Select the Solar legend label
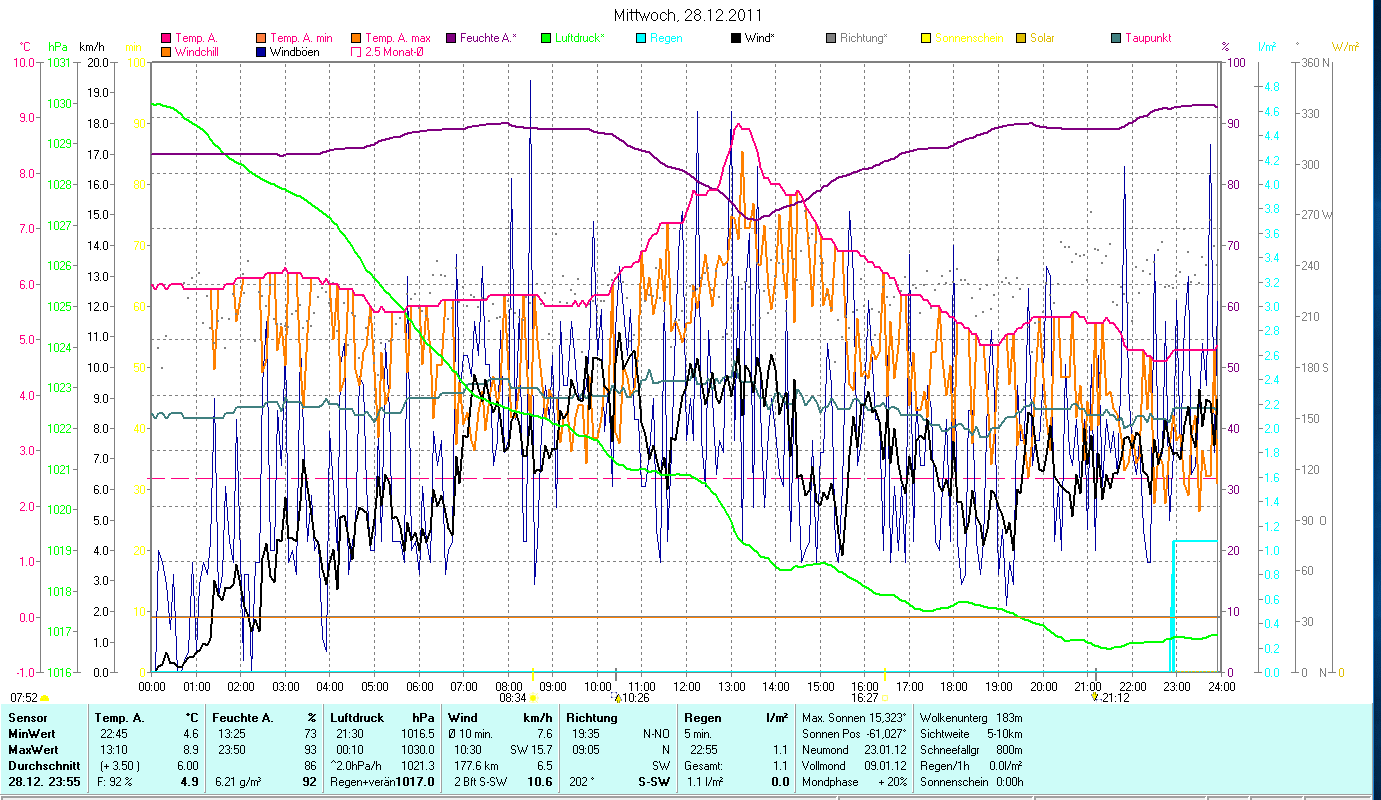 (1043, 38)
